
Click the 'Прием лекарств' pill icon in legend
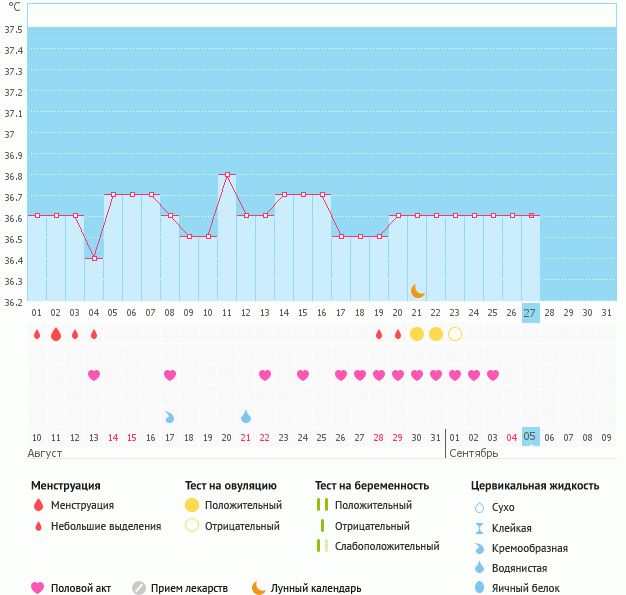139,588
